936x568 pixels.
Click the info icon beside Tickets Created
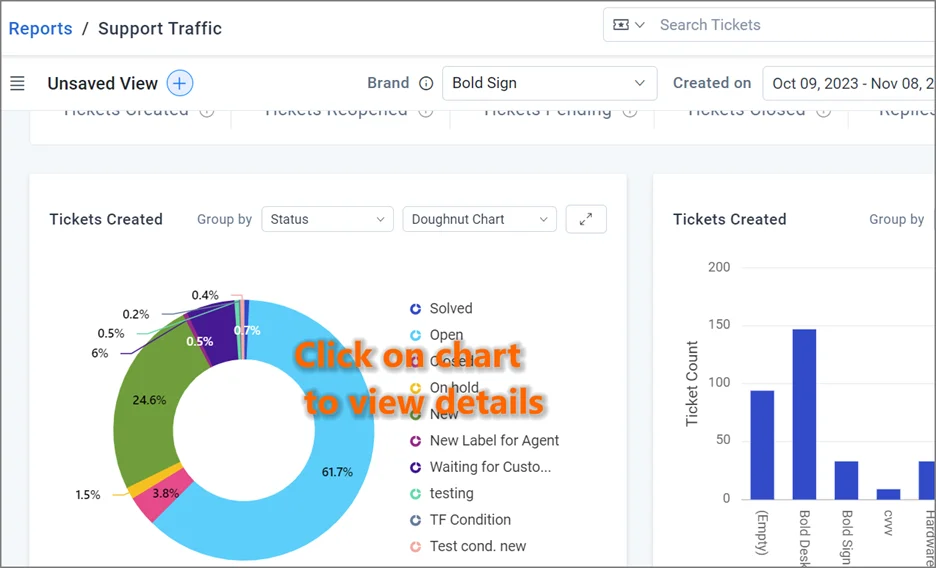click(x=207, y=112)
